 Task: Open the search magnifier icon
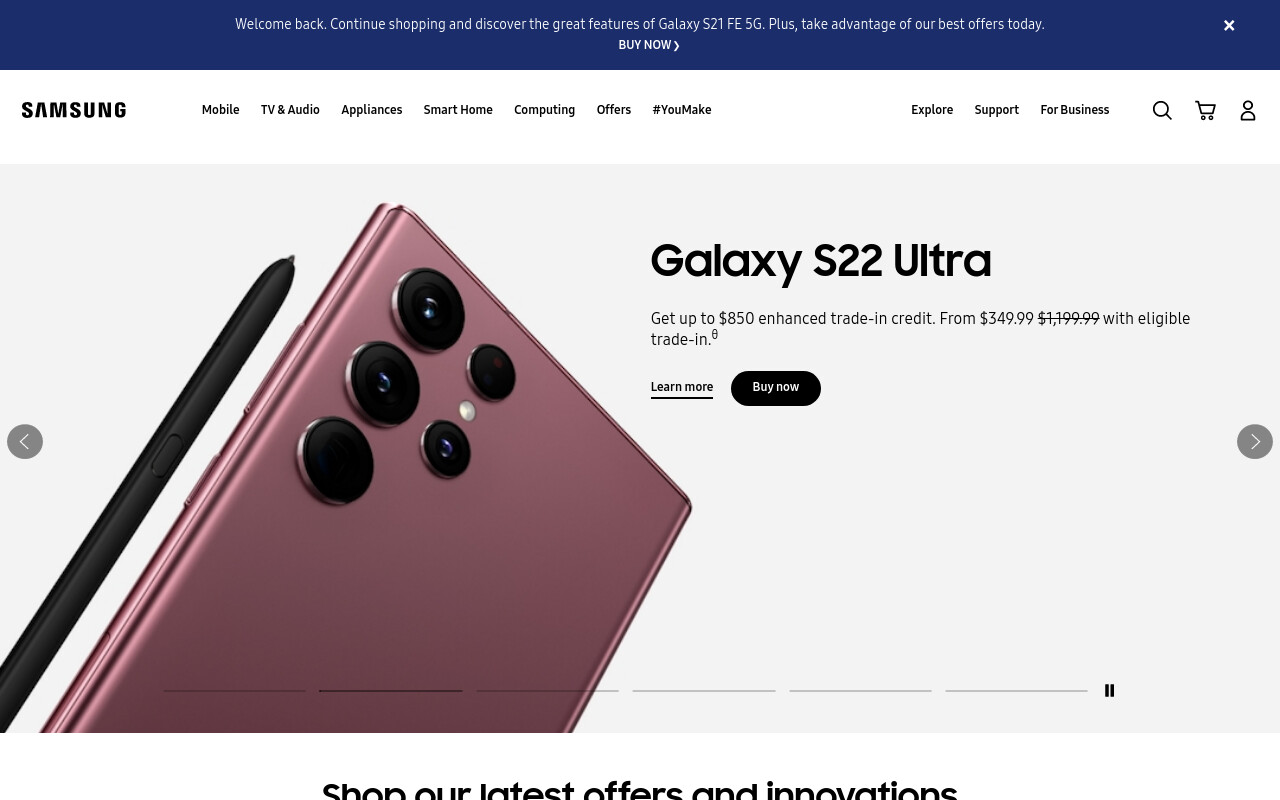pyautogui.click(x=1162, y=110)
